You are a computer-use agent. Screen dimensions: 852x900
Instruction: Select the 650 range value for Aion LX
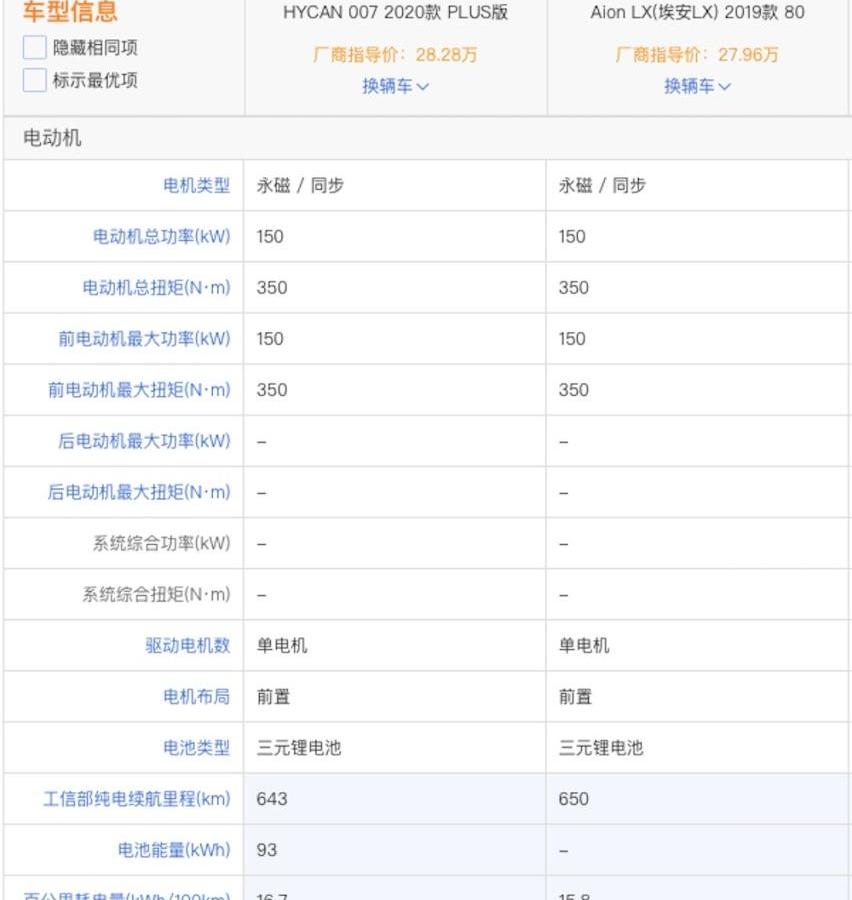(574, 799)
